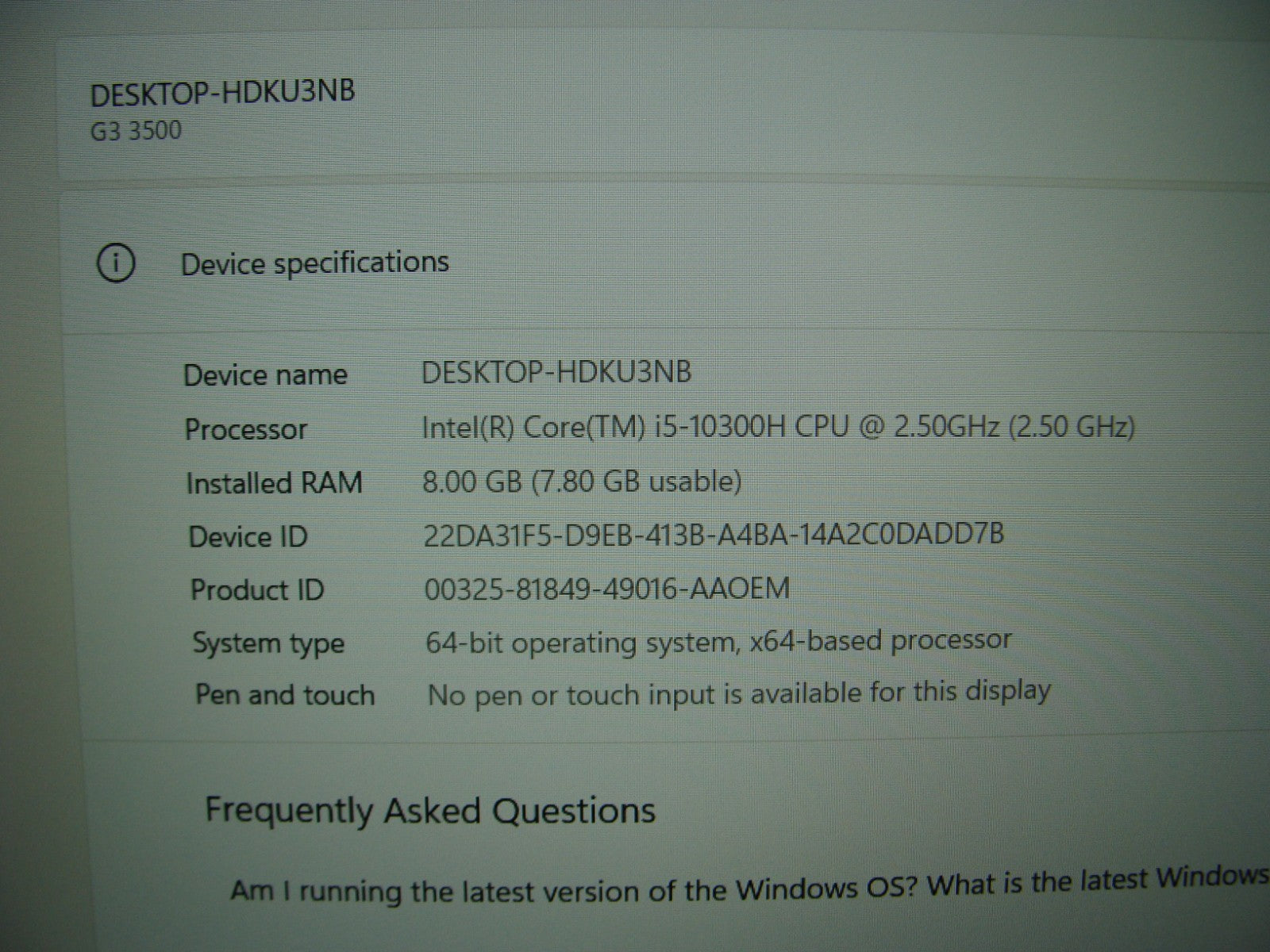Screen dimensions: 1270x952
Task: Click the 64-bit operating system value
Action: point(719,641)
